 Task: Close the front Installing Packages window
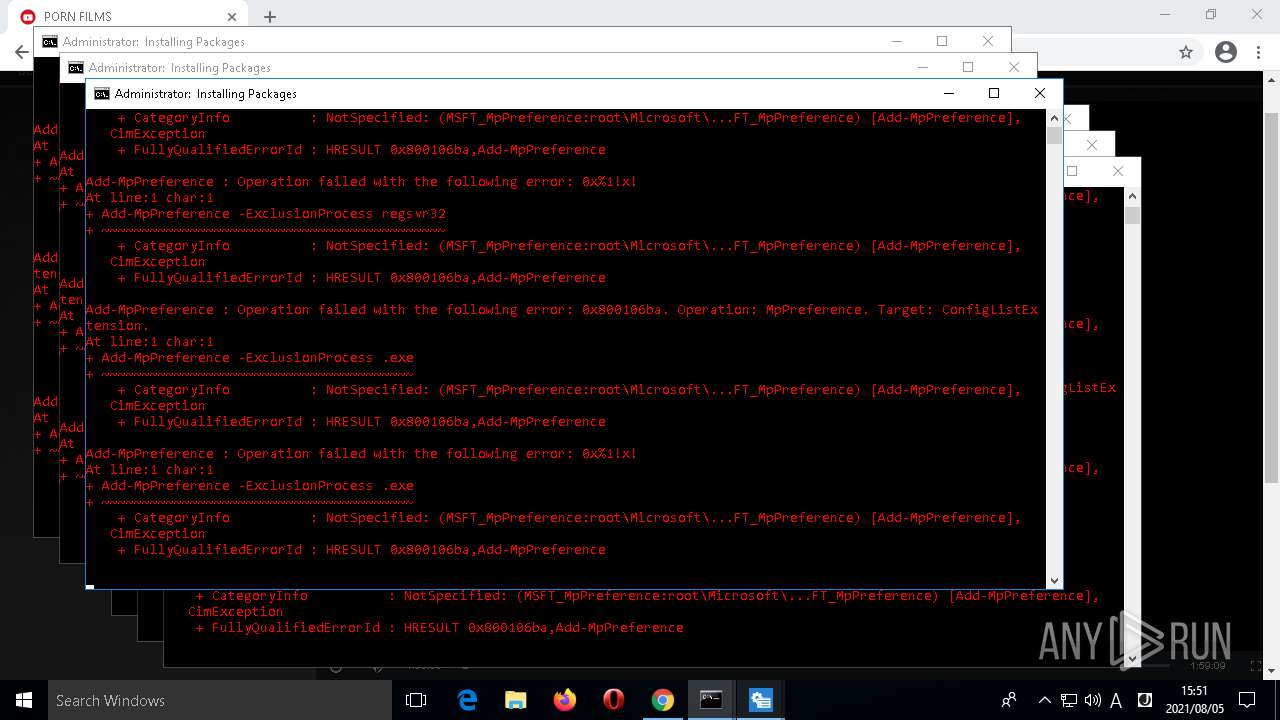(x=1040, y=93)
